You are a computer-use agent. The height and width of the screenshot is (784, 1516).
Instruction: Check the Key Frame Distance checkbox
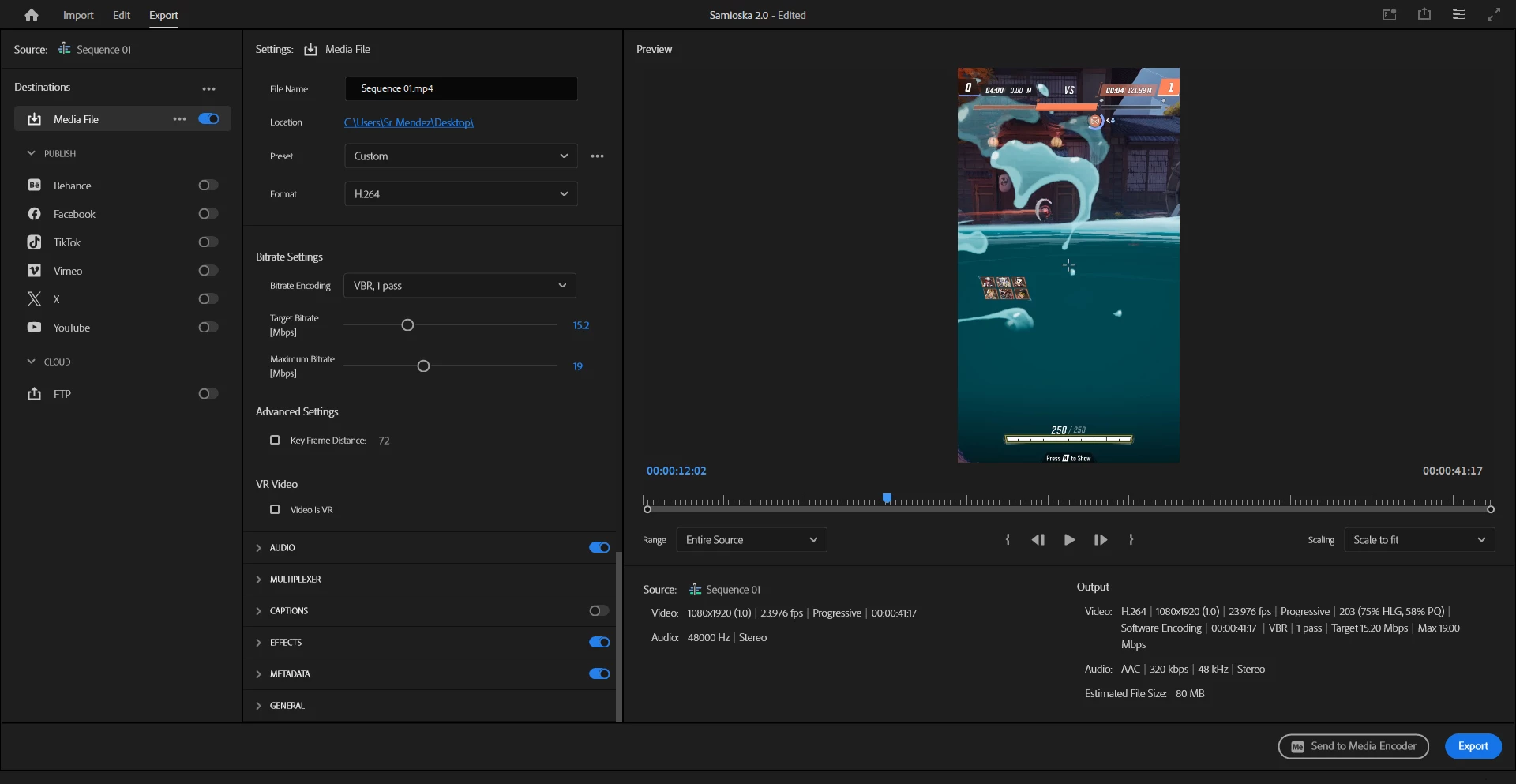tap(275, 441)
